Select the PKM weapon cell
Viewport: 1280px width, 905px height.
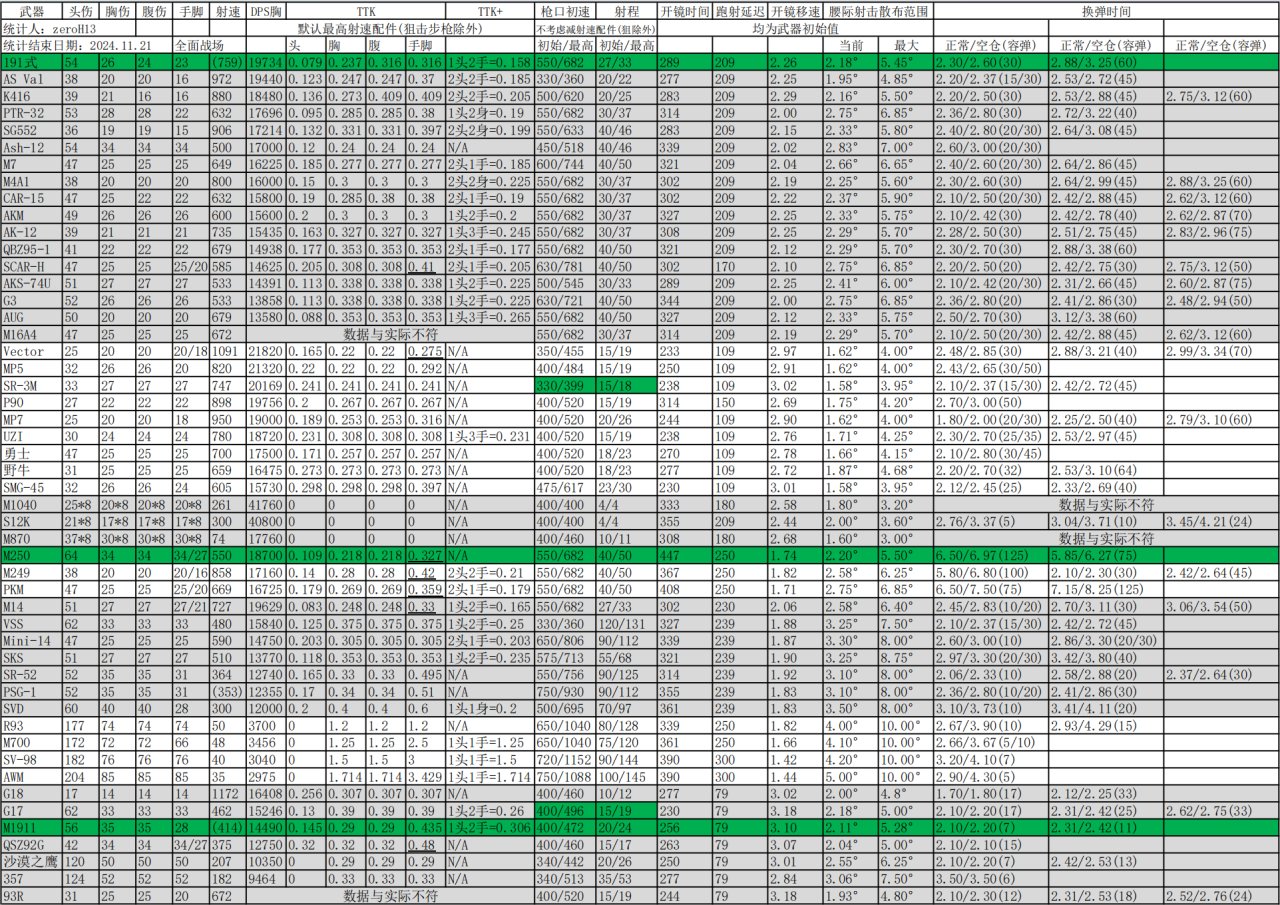[x=30, y=589]
